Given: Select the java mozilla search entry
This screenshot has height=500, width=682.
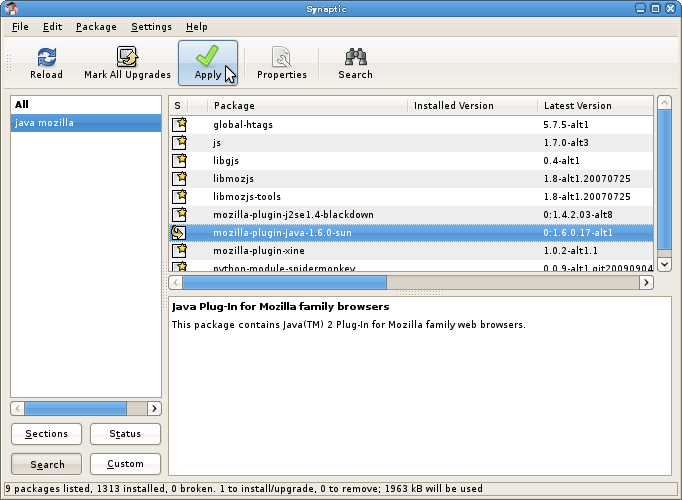Looking at the screenshot, I should [x=86, y=123].
